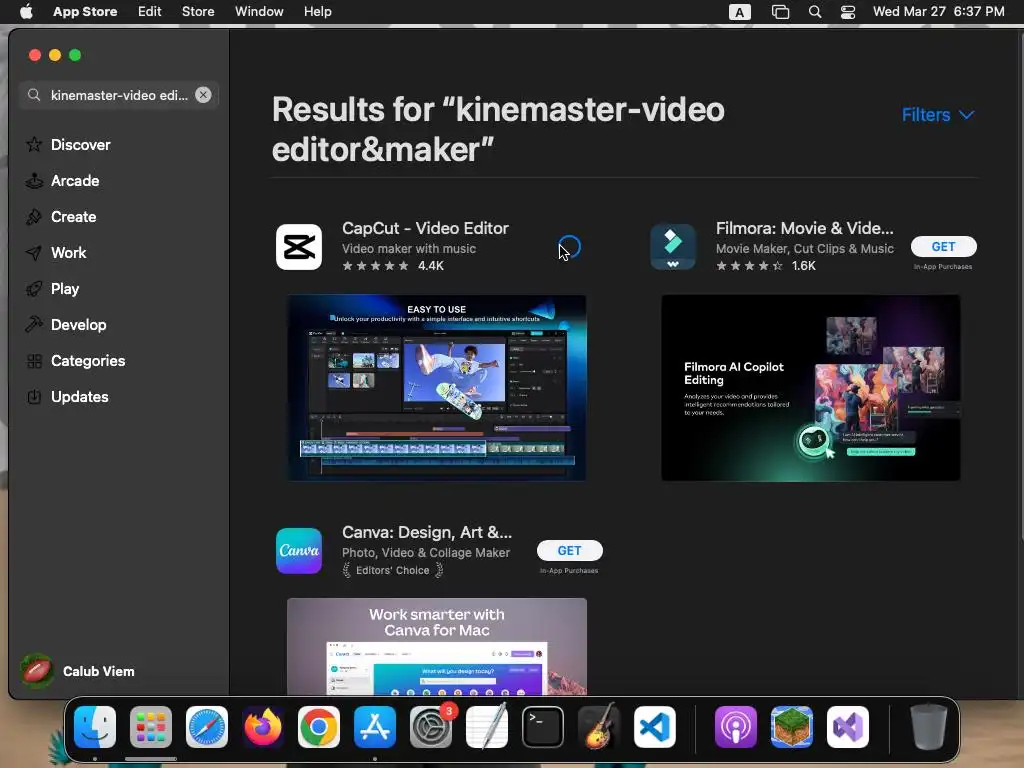Click the kinemaster search input field
Screen dimensions: 1024x768
pos(119,95)
